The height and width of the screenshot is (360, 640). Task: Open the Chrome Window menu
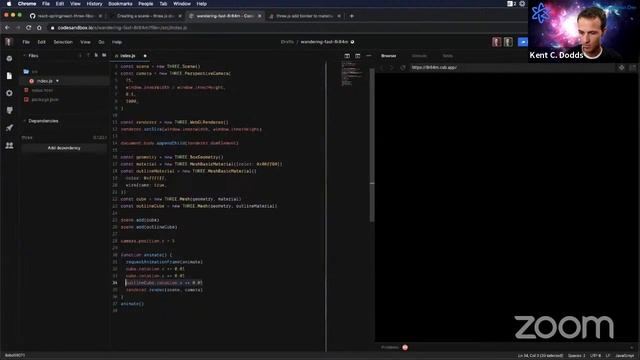coord(182,4)
